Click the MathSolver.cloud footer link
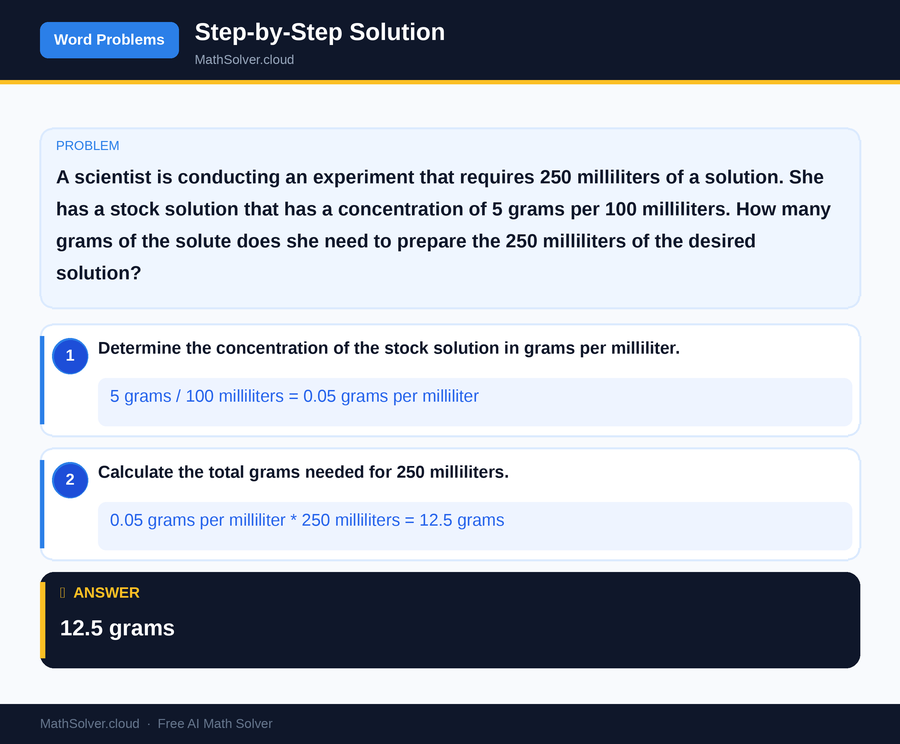The width and height of the screenshot is (900, 744). tap(89, 723)
